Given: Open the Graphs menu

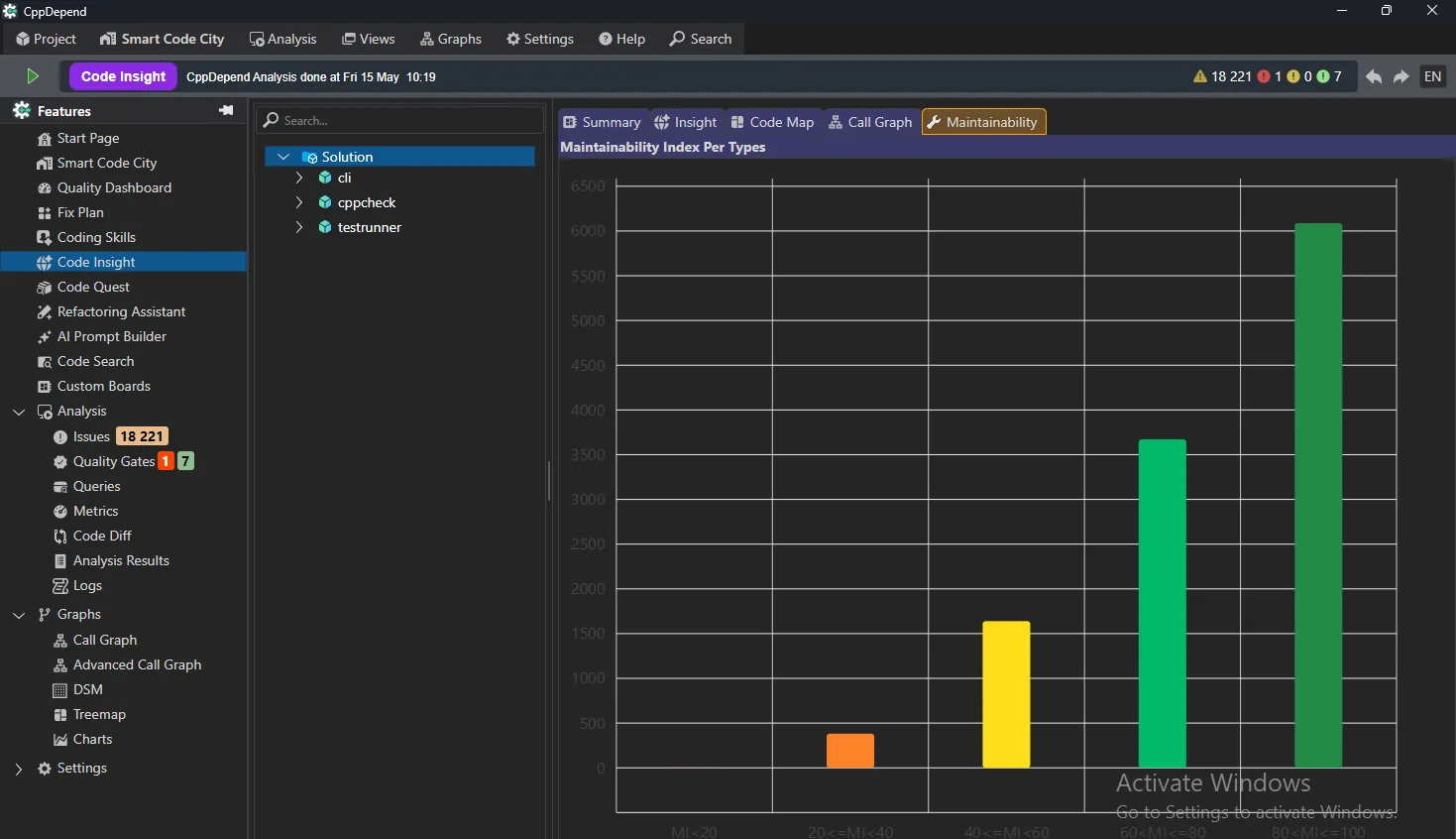Looking at the screenshot, I should pyautogui.click(x=450, y=39).
